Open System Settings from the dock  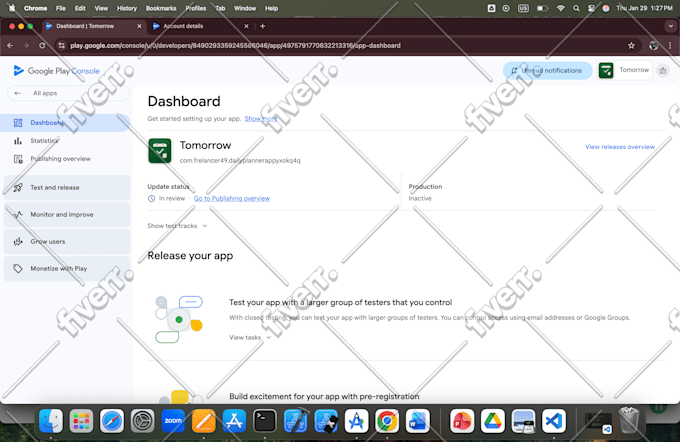tap(142, 421)
